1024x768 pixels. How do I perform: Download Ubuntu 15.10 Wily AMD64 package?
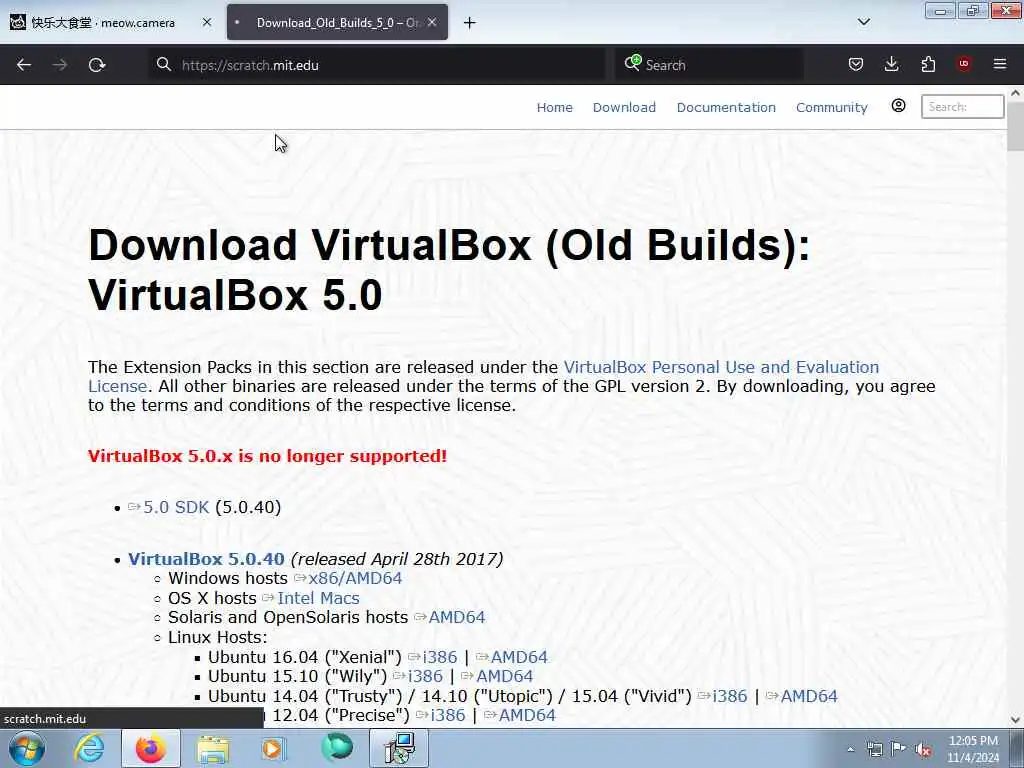pyautogui.click(x=504, y=676)
